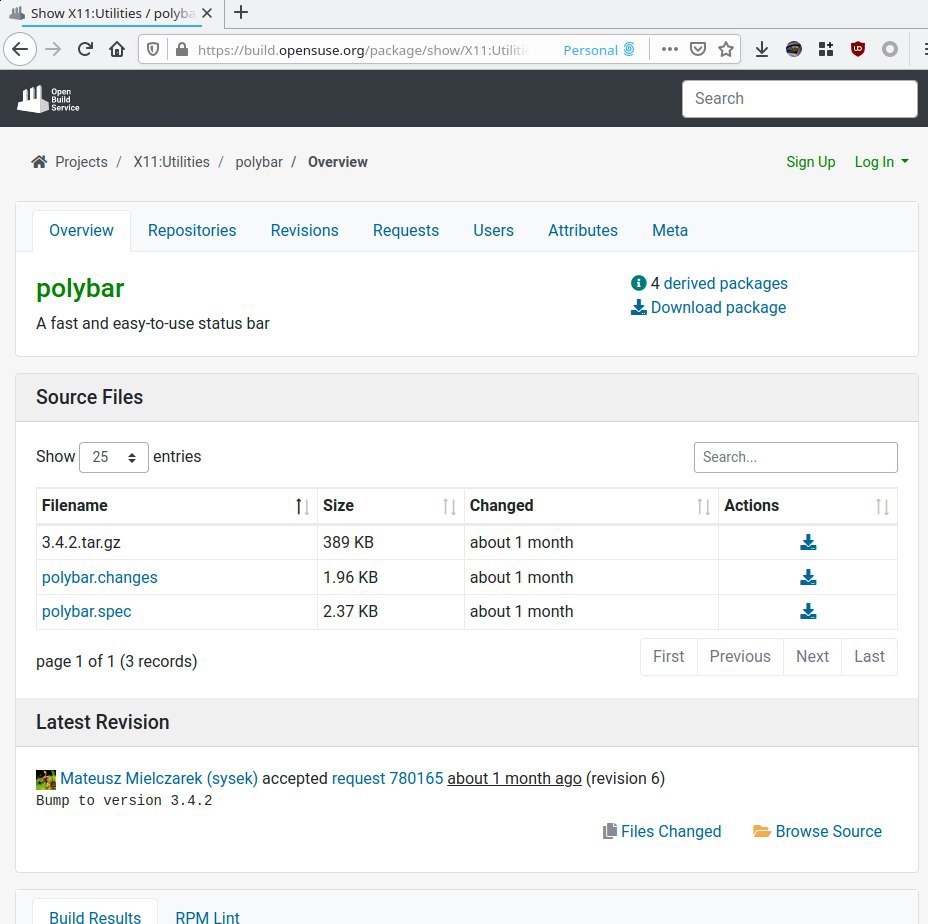Click the Open Build Service logo

(x=48, y=99)
